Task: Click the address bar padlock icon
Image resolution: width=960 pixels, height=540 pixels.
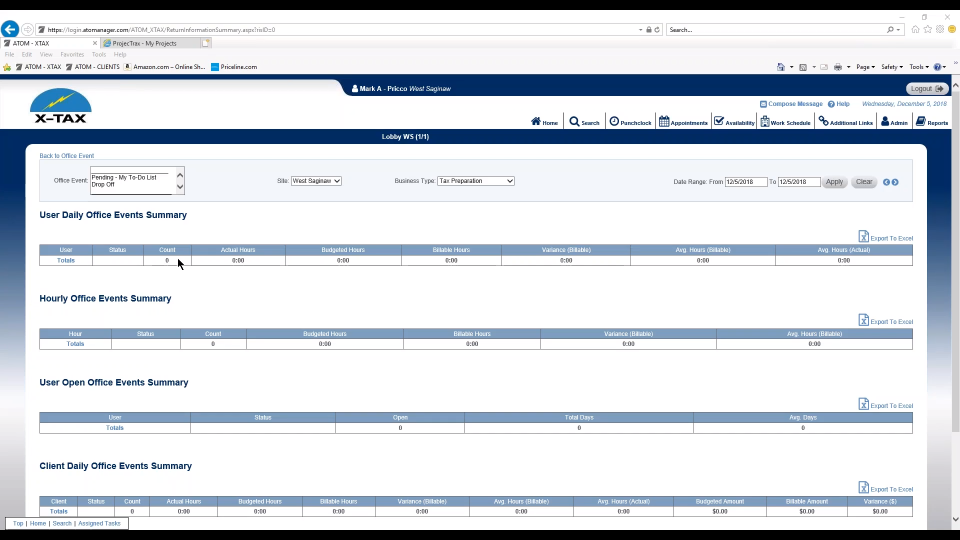Action: [648, 29]
